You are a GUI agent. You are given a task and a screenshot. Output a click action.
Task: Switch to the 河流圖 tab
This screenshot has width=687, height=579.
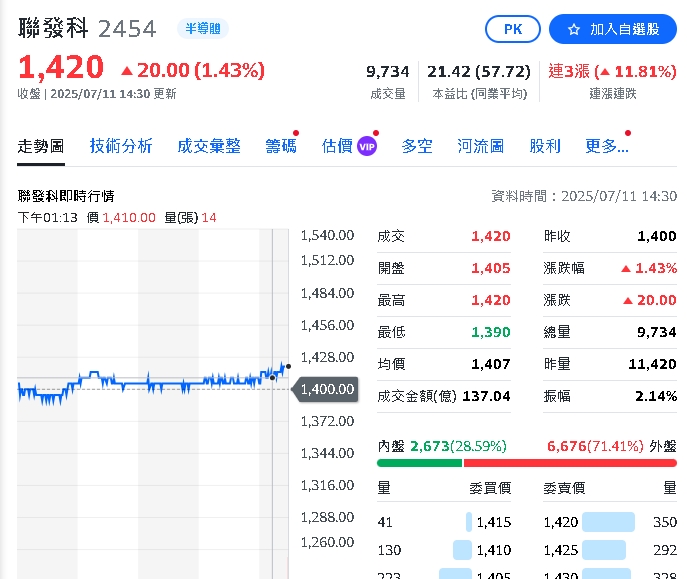(481, 146)
